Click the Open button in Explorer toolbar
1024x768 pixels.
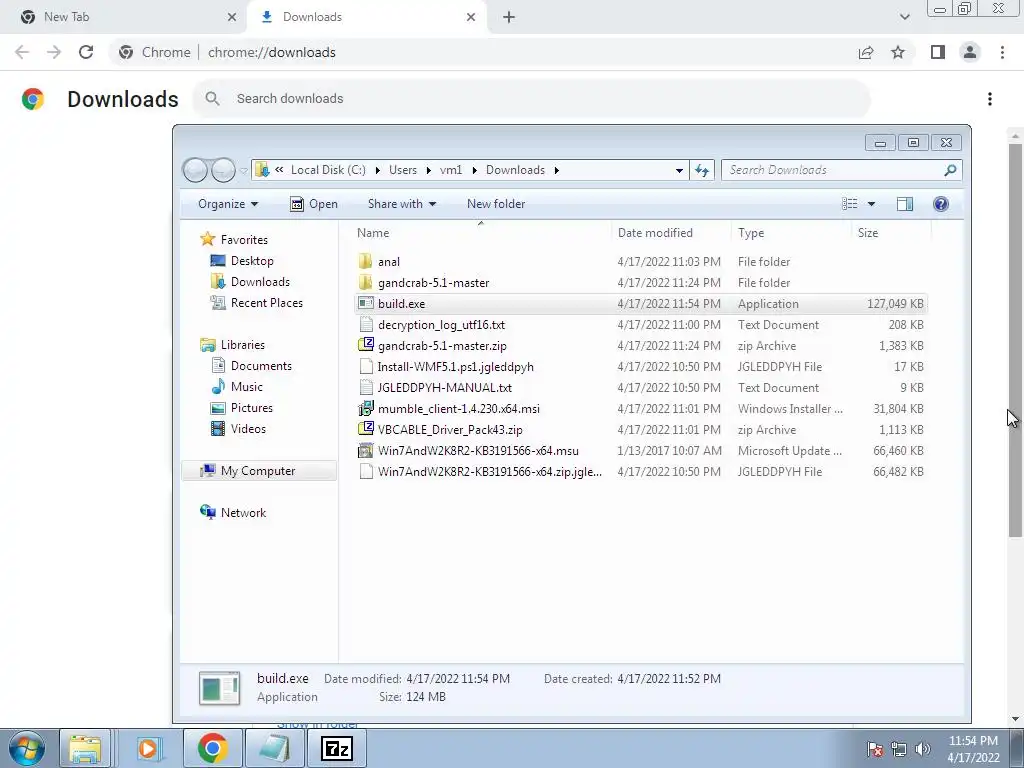(x=314, y=204)
